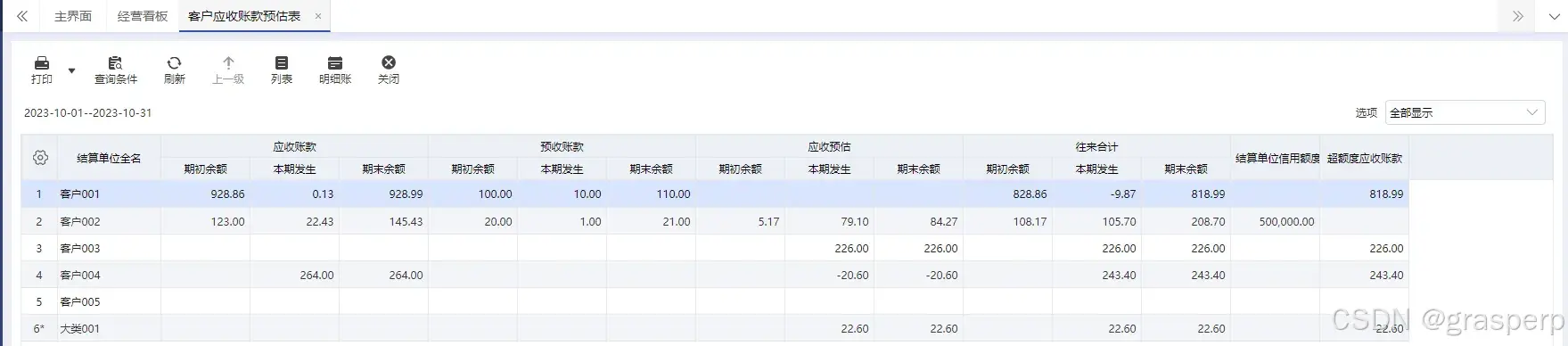
Task: Click the 145.43 cell in 客户002 row
Action: click(384, 221)
